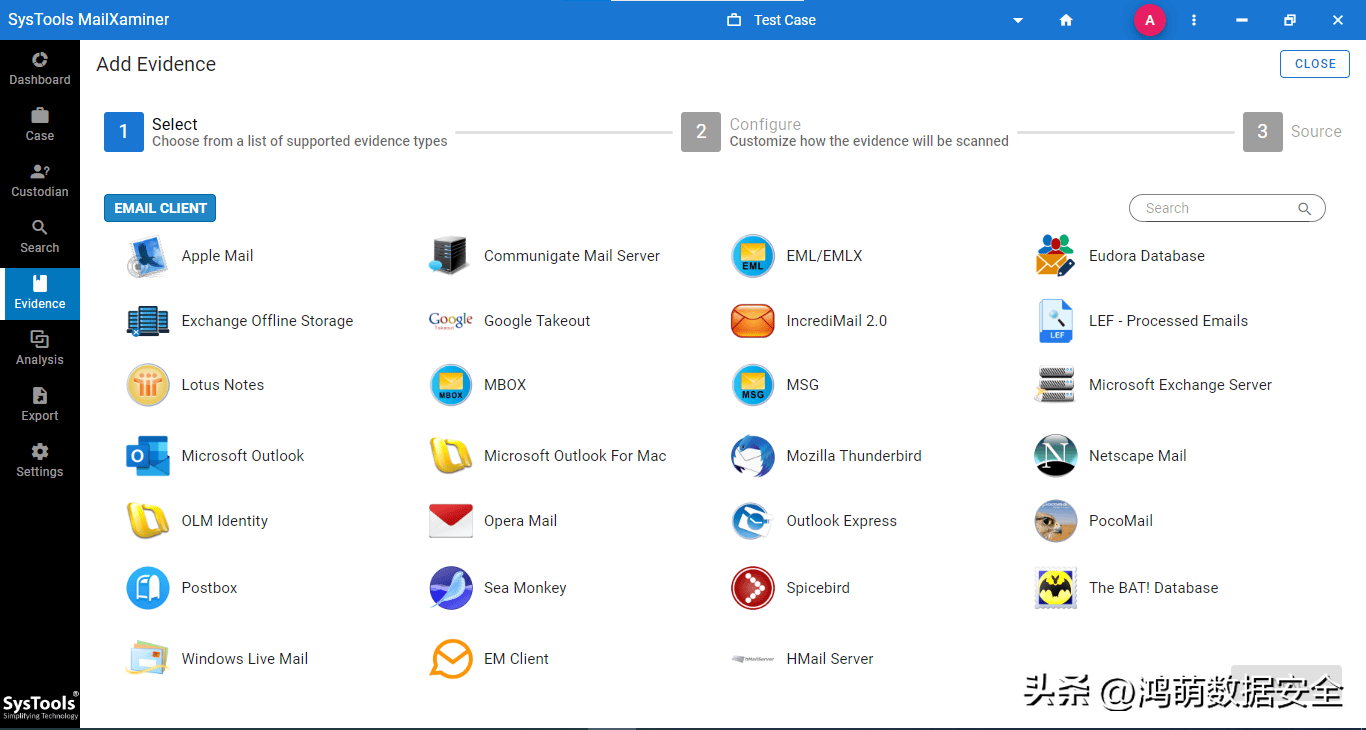Choose the Netscape Mail icon
This screenshot has width=1366, height=730.
pyautogui.click(x=1055, y=456)
